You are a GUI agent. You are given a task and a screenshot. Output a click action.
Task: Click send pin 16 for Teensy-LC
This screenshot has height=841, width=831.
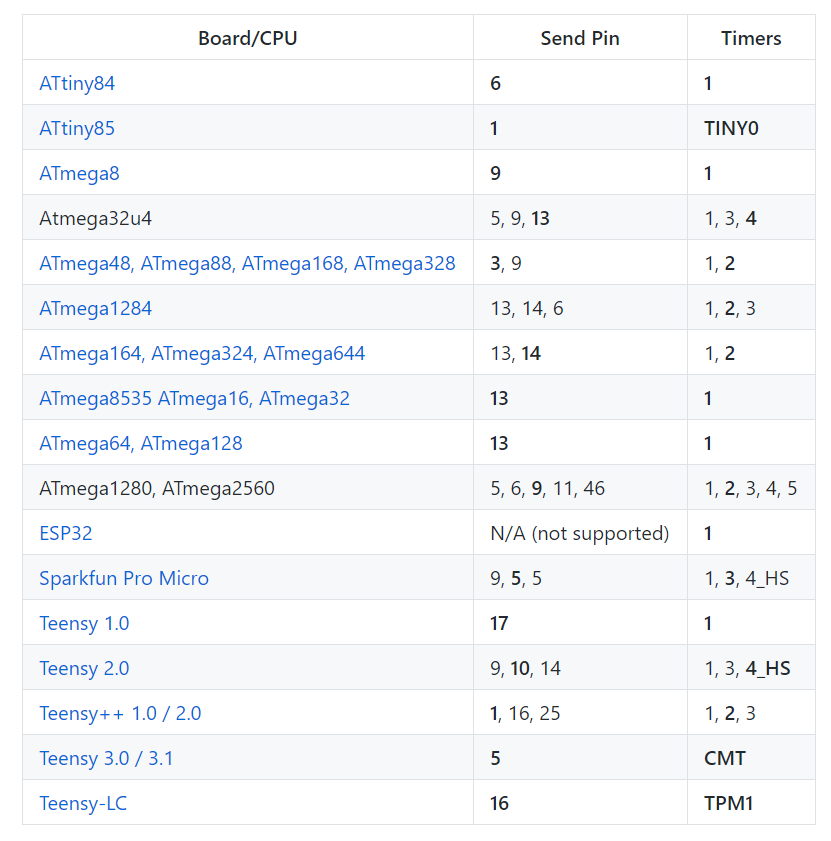coord(499,804)
